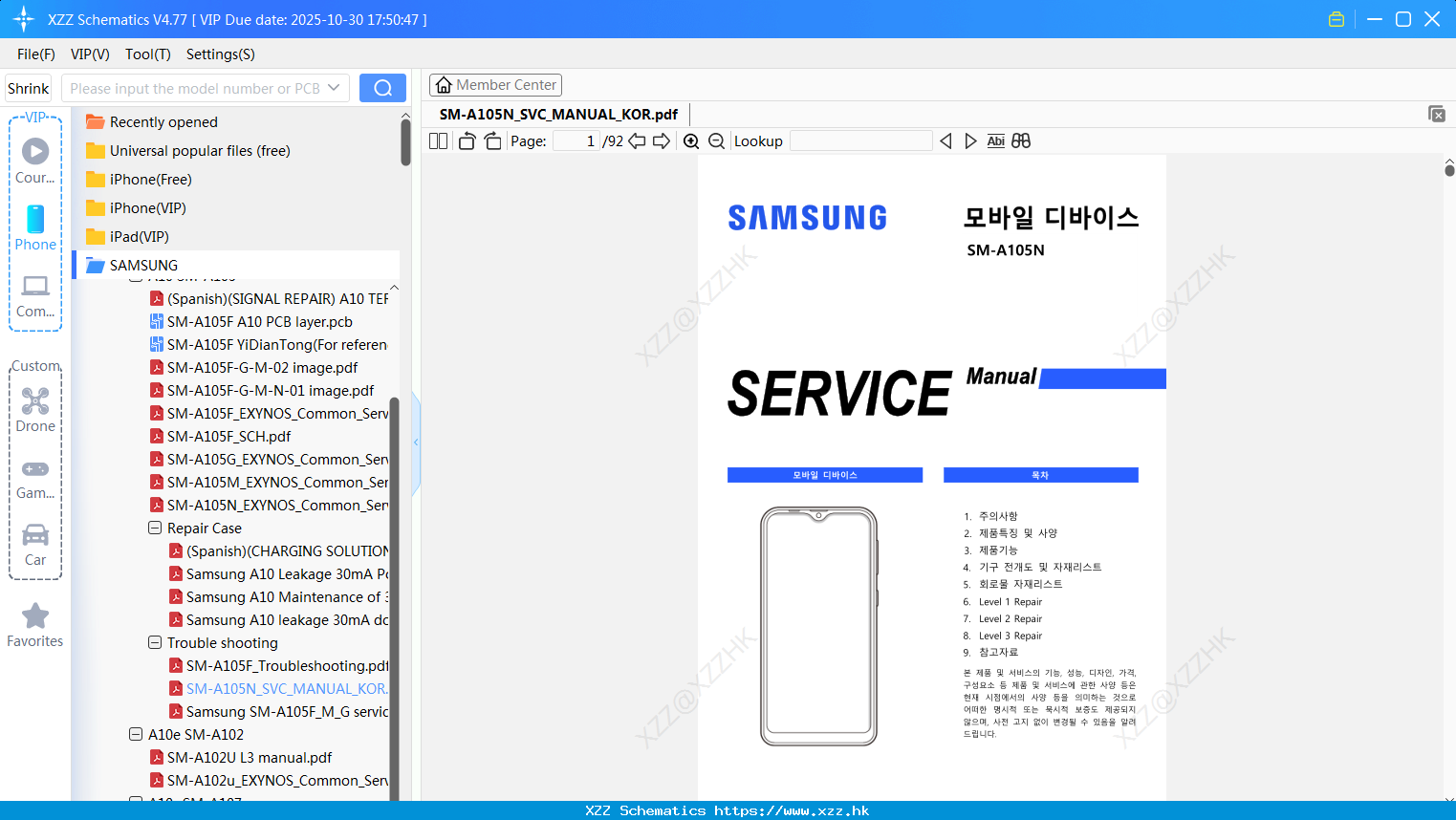The height and width of the screenshot is (820, 1456).
Task: Collapse the A10e SM-A102 node
Action: coord(136,734)
